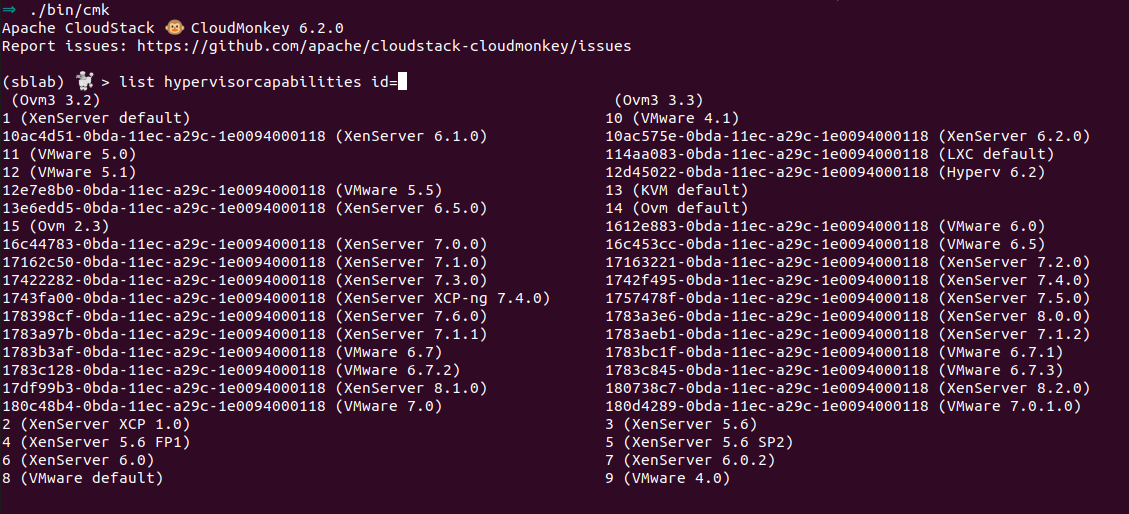Select the XenServer 7.1.2 entry
The image size is (1129, 514).
pyautogui.click(x=848, y=334)
